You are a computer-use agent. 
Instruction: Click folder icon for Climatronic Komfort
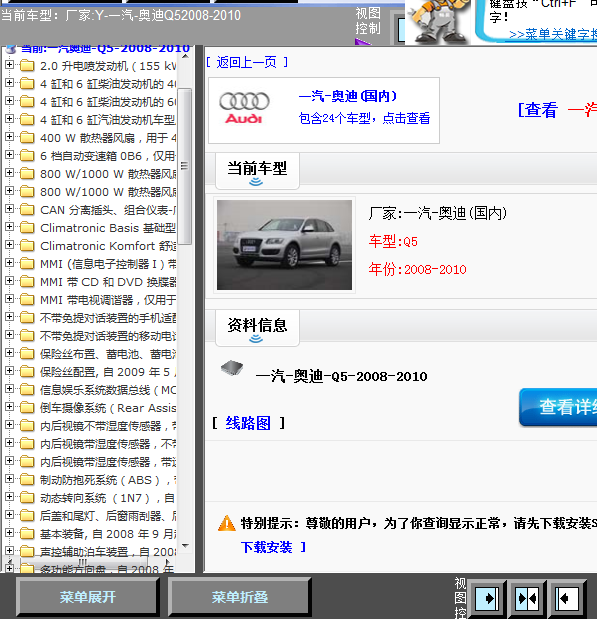[27, 246]
